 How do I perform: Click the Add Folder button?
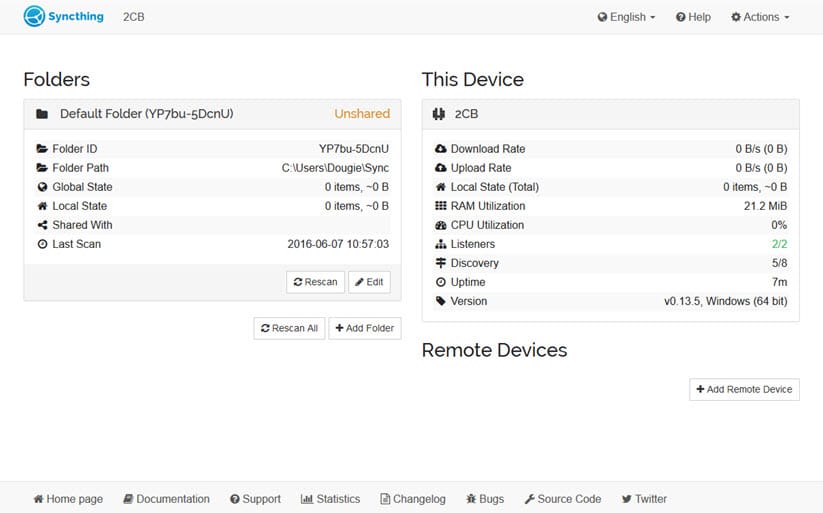pyautogui.click(x=364, y=328)
